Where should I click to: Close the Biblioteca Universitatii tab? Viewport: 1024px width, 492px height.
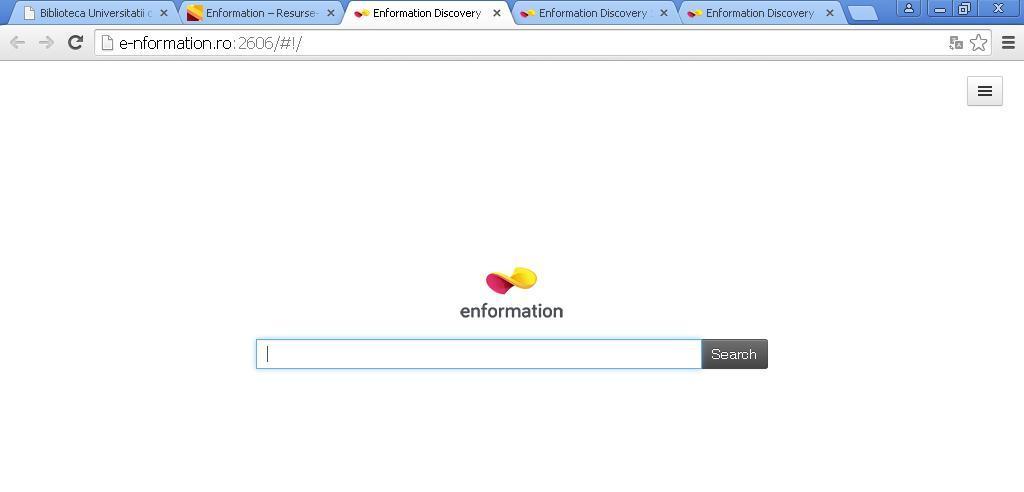tap(164, 13)
